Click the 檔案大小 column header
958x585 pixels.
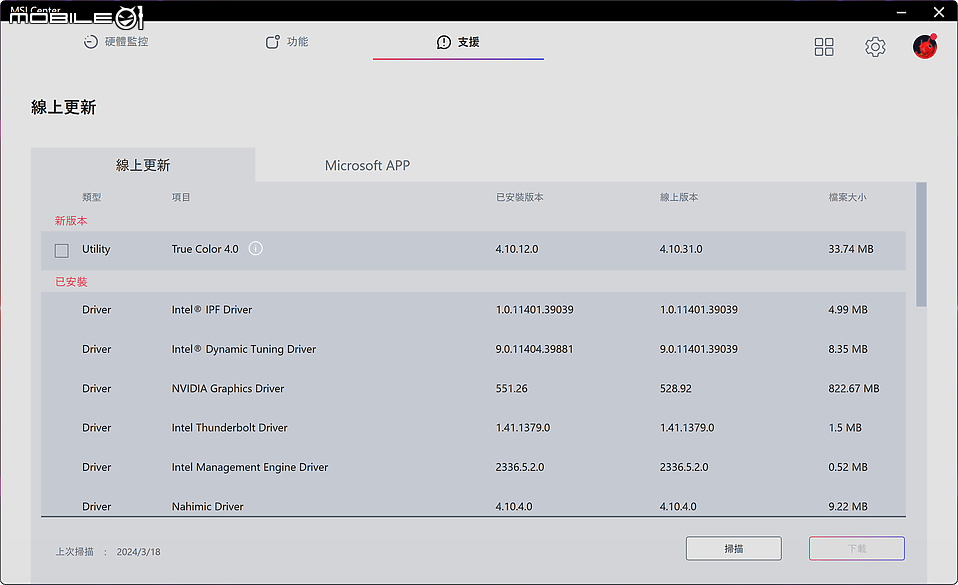847,197
